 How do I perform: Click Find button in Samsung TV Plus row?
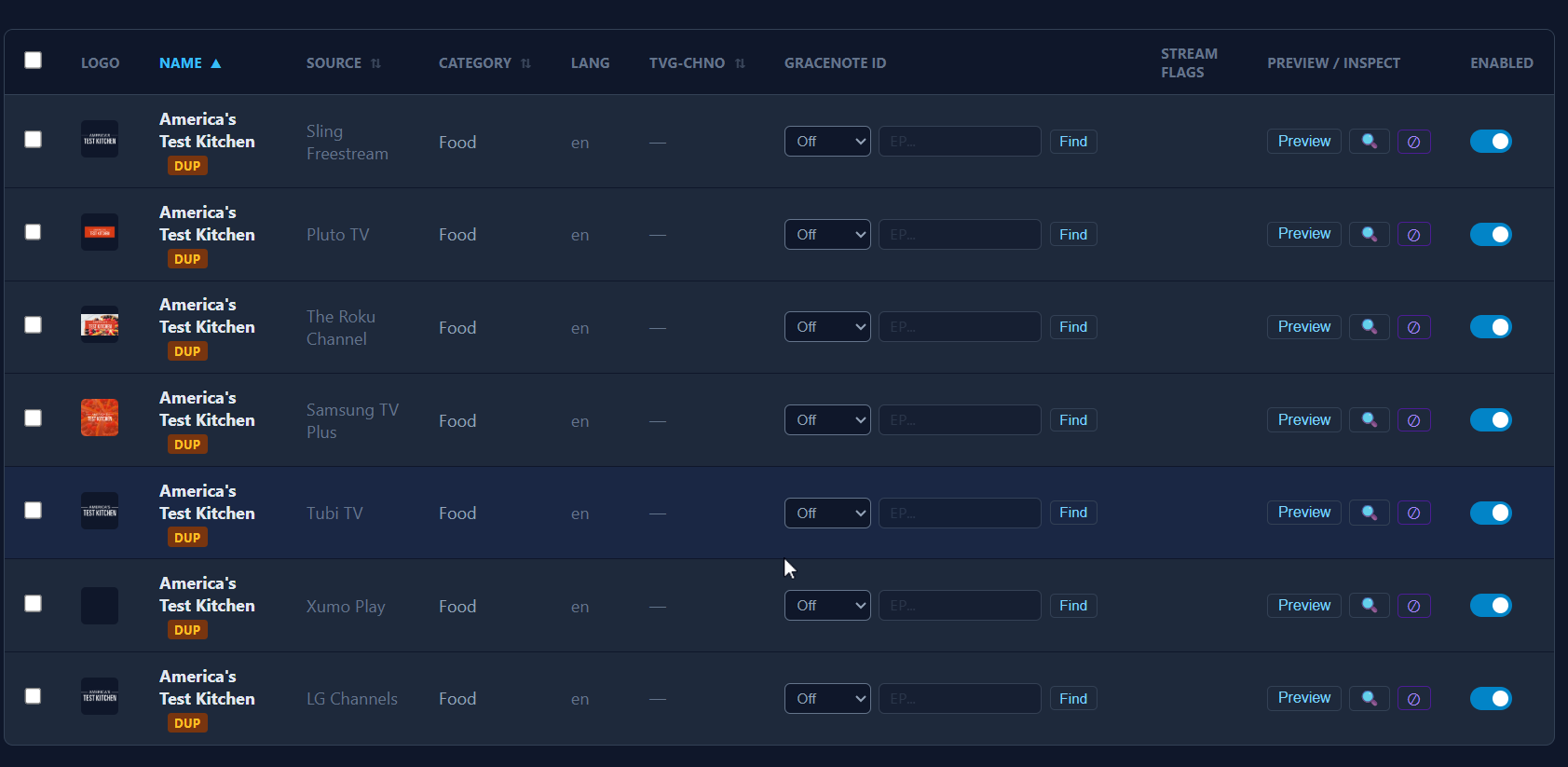(1072, 420)
